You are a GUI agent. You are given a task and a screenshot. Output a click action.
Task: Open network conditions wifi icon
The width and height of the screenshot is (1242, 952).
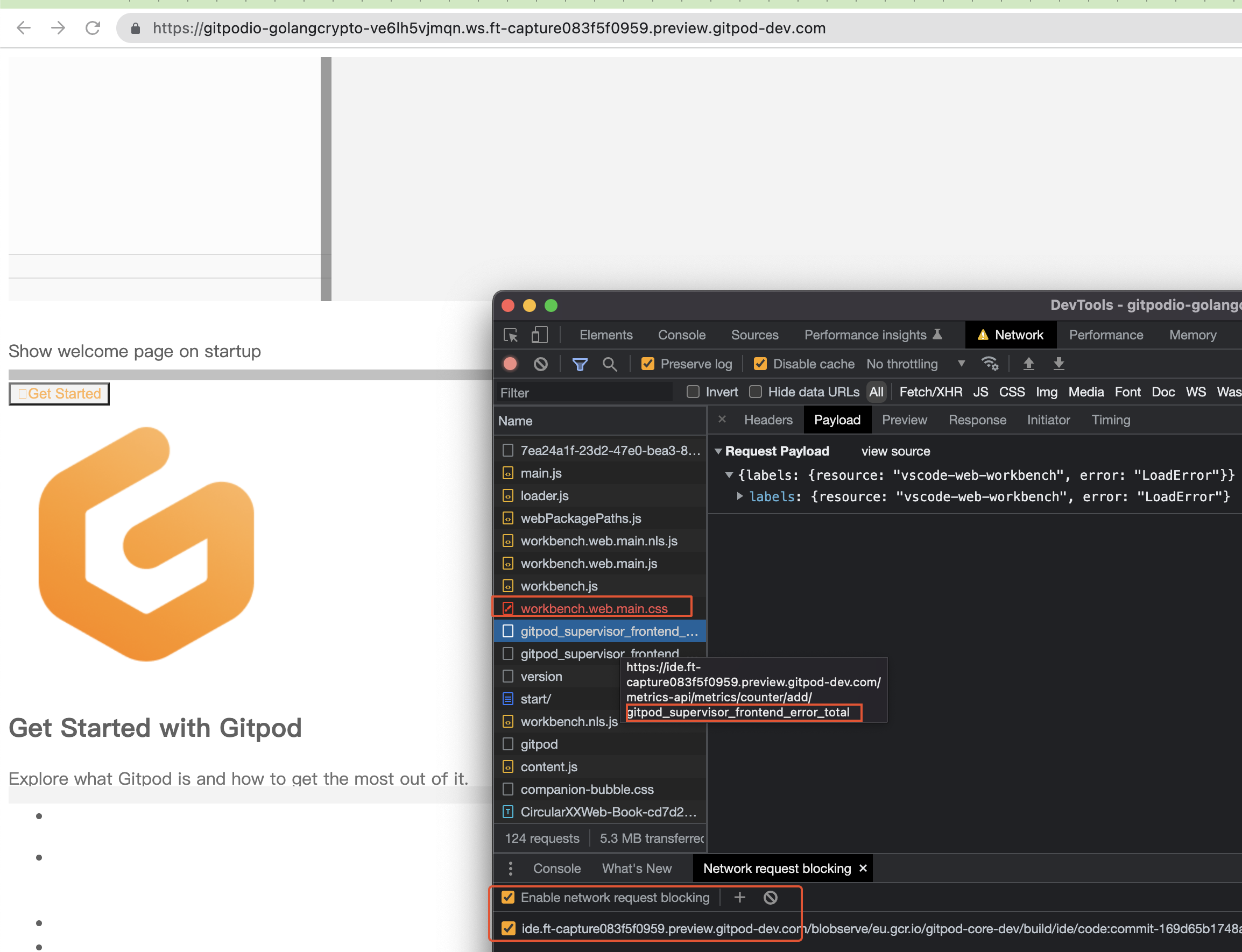[990, 364]
